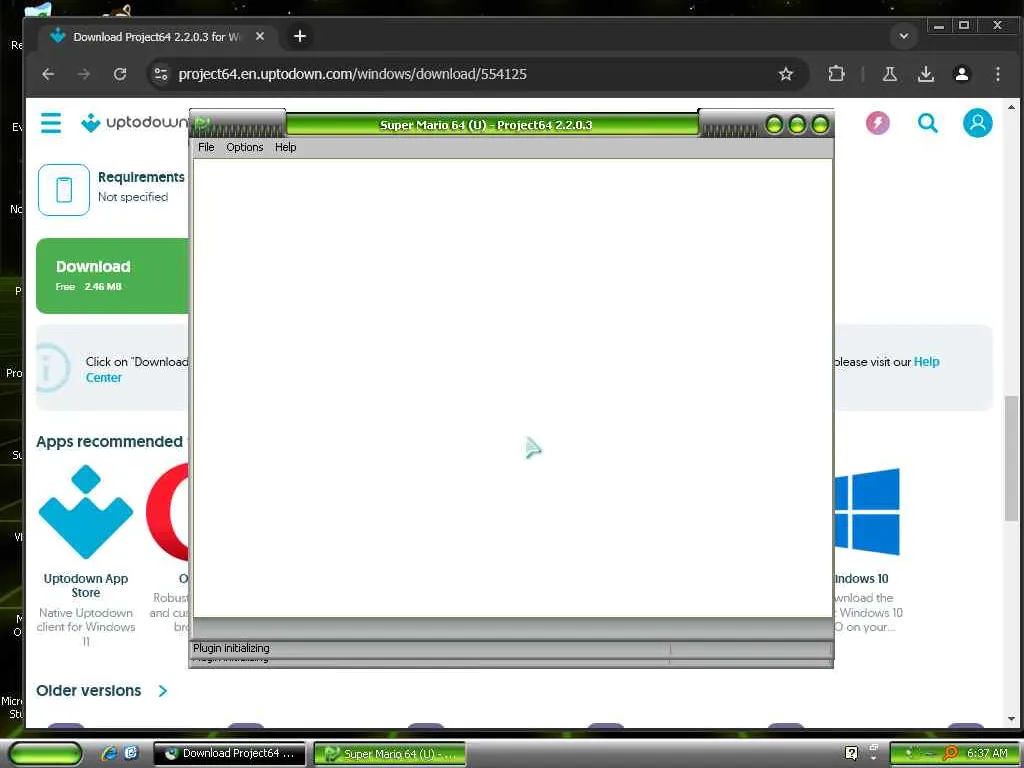1024x768 pixels.
Task: Open the Options menu in Project64
Action: pos(244,147)
